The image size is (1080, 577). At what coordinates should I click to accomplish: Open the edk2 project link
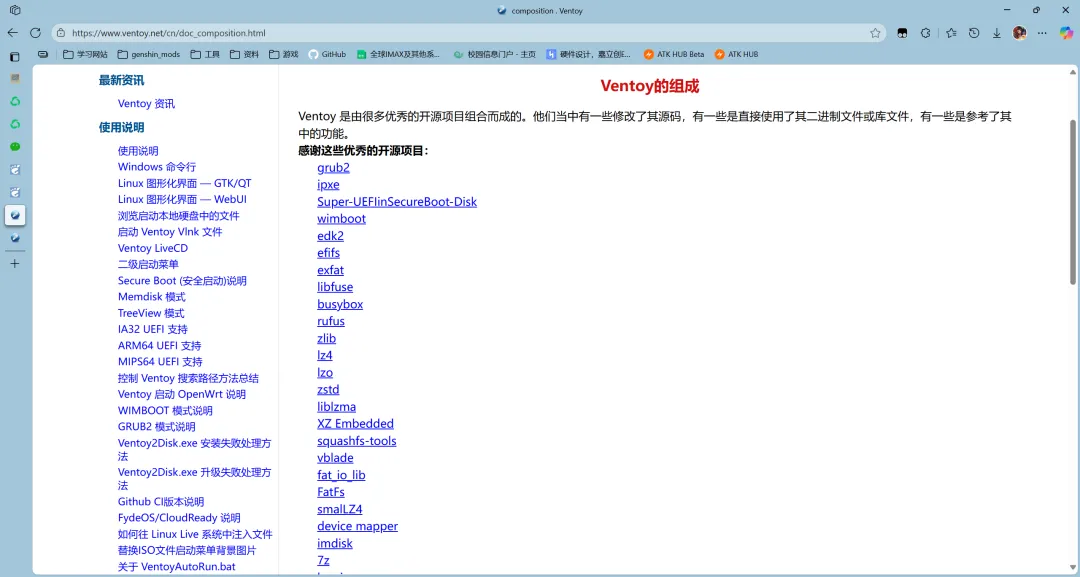coord(331,235)
